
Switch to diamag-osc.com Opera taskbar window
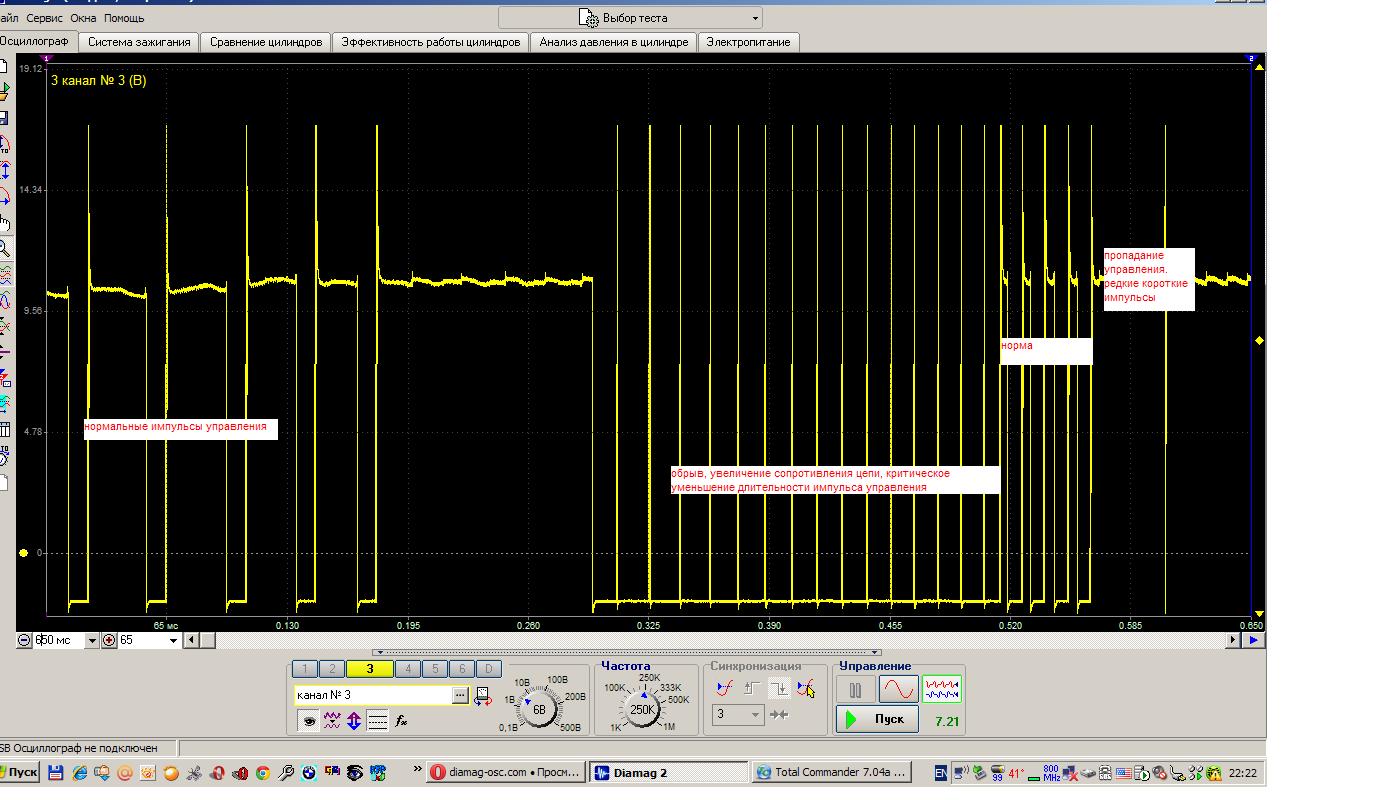point(505,772)
